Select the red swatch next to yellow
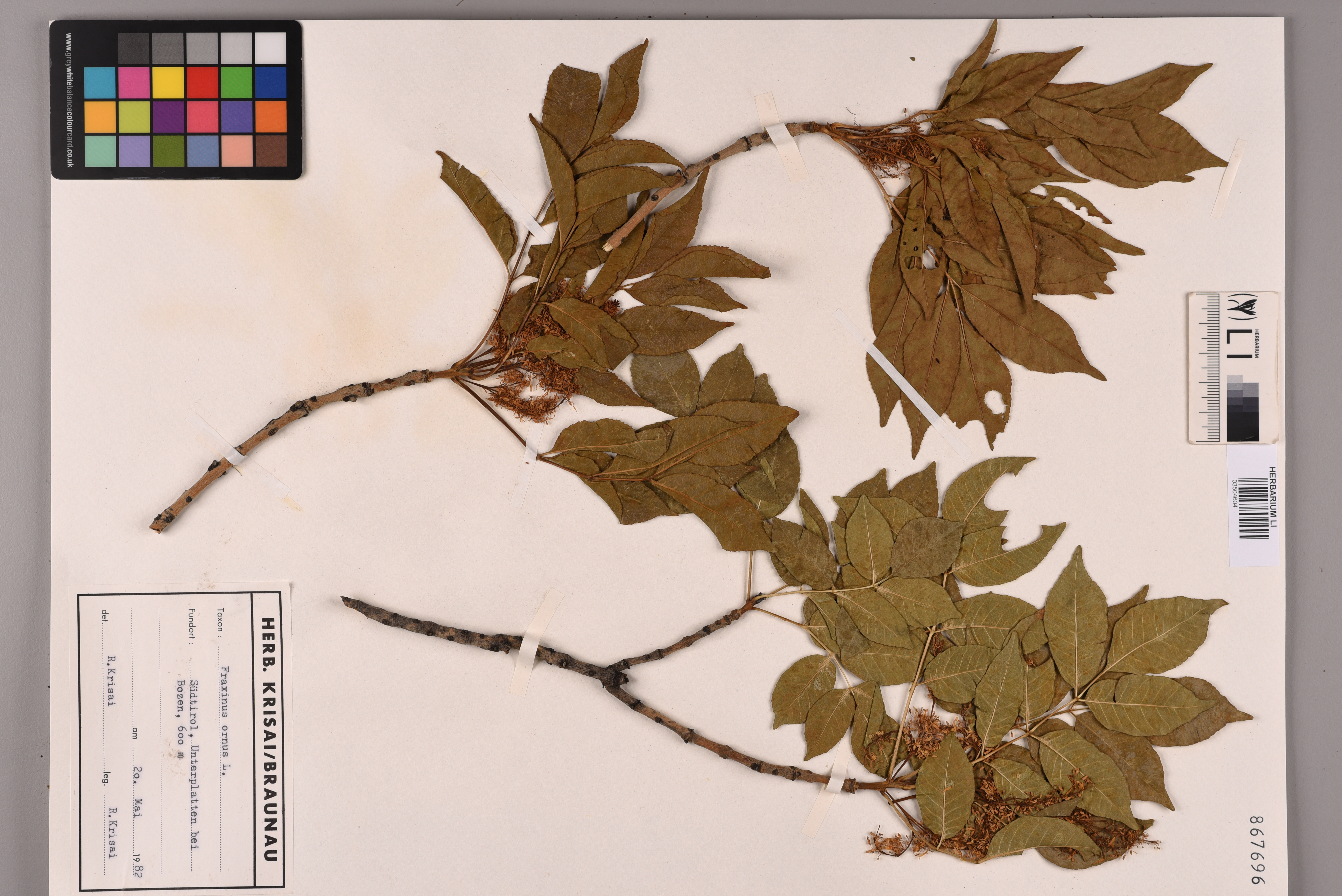1342x896 pixels. [x=202, y=82]
